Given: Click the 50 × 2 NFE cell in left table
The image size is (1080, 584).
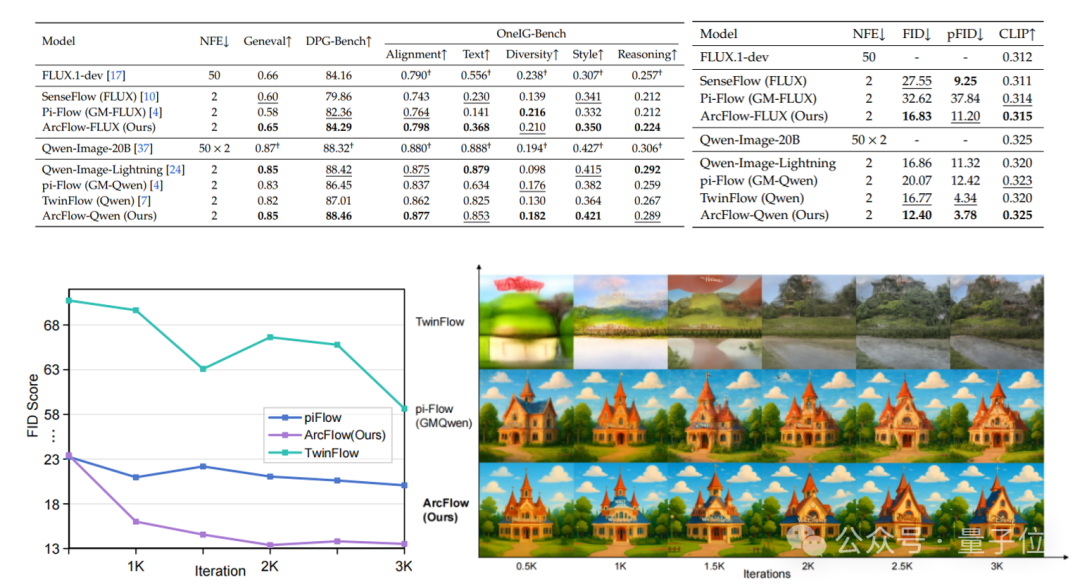Looking at the screenshot, I should coord(214,148).
